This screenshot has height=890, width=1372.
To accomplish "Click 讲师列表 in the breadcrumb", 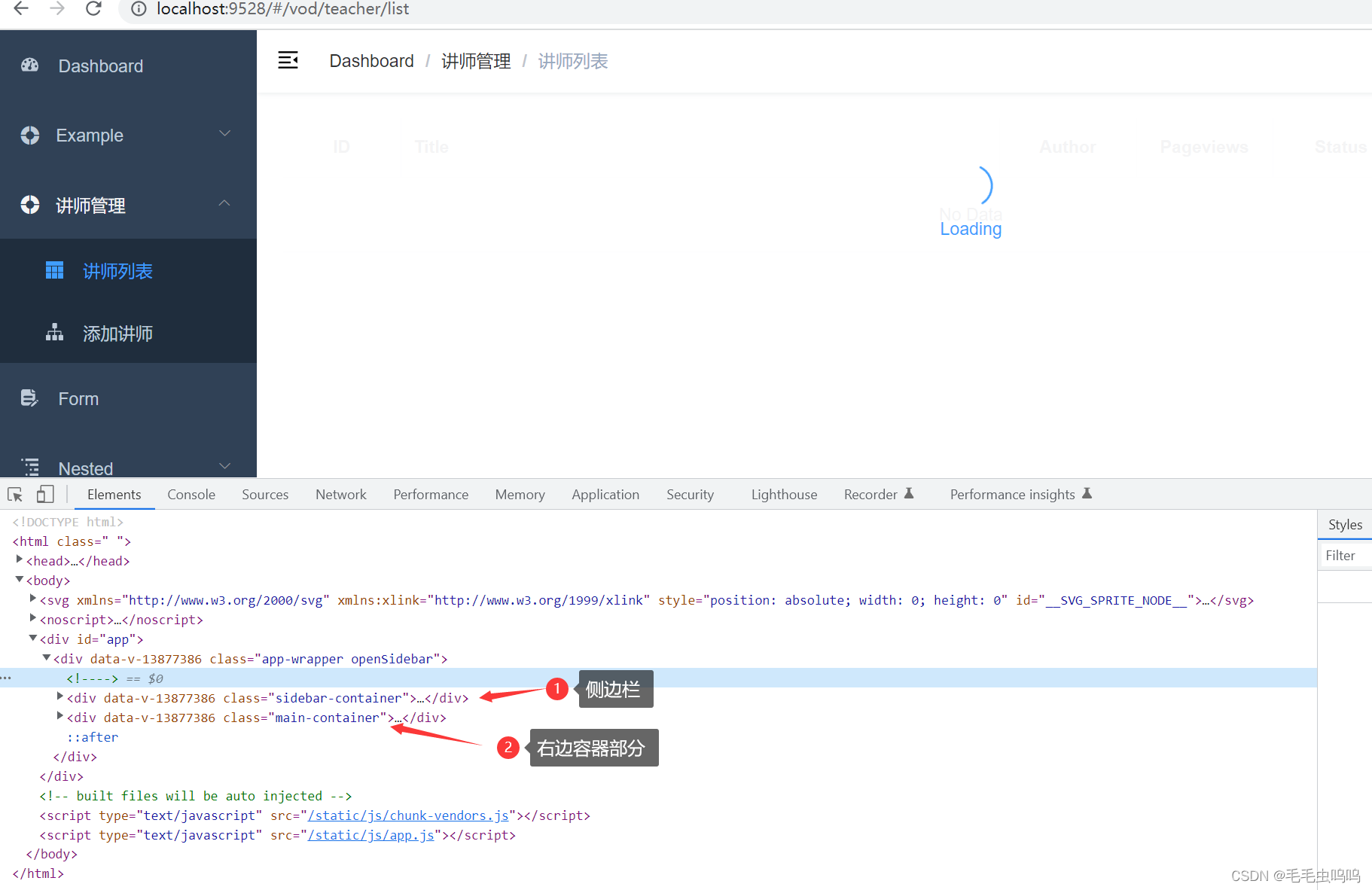I will (573, 61).
